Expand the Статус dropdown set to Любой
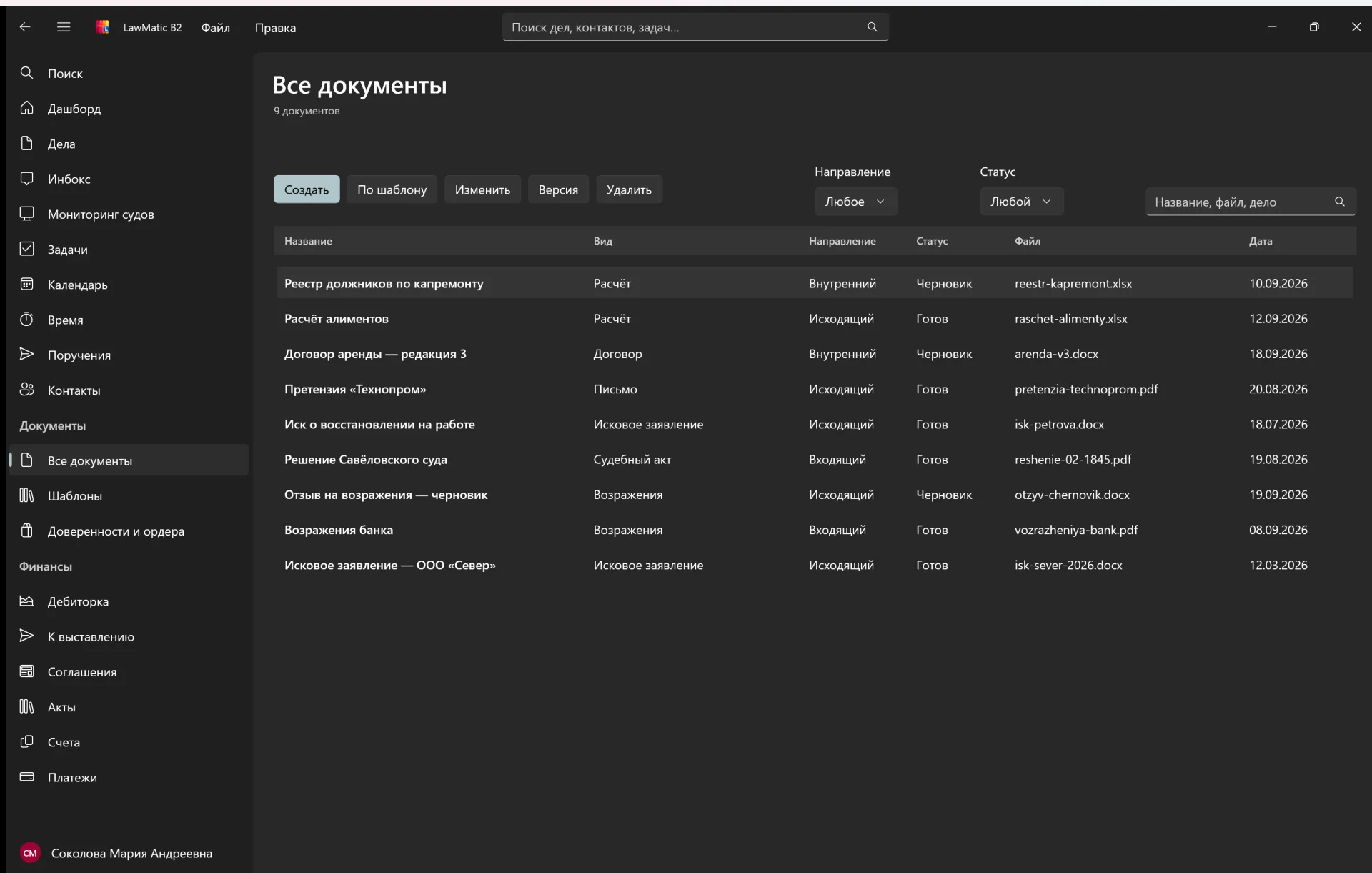 coord(1021,202)
